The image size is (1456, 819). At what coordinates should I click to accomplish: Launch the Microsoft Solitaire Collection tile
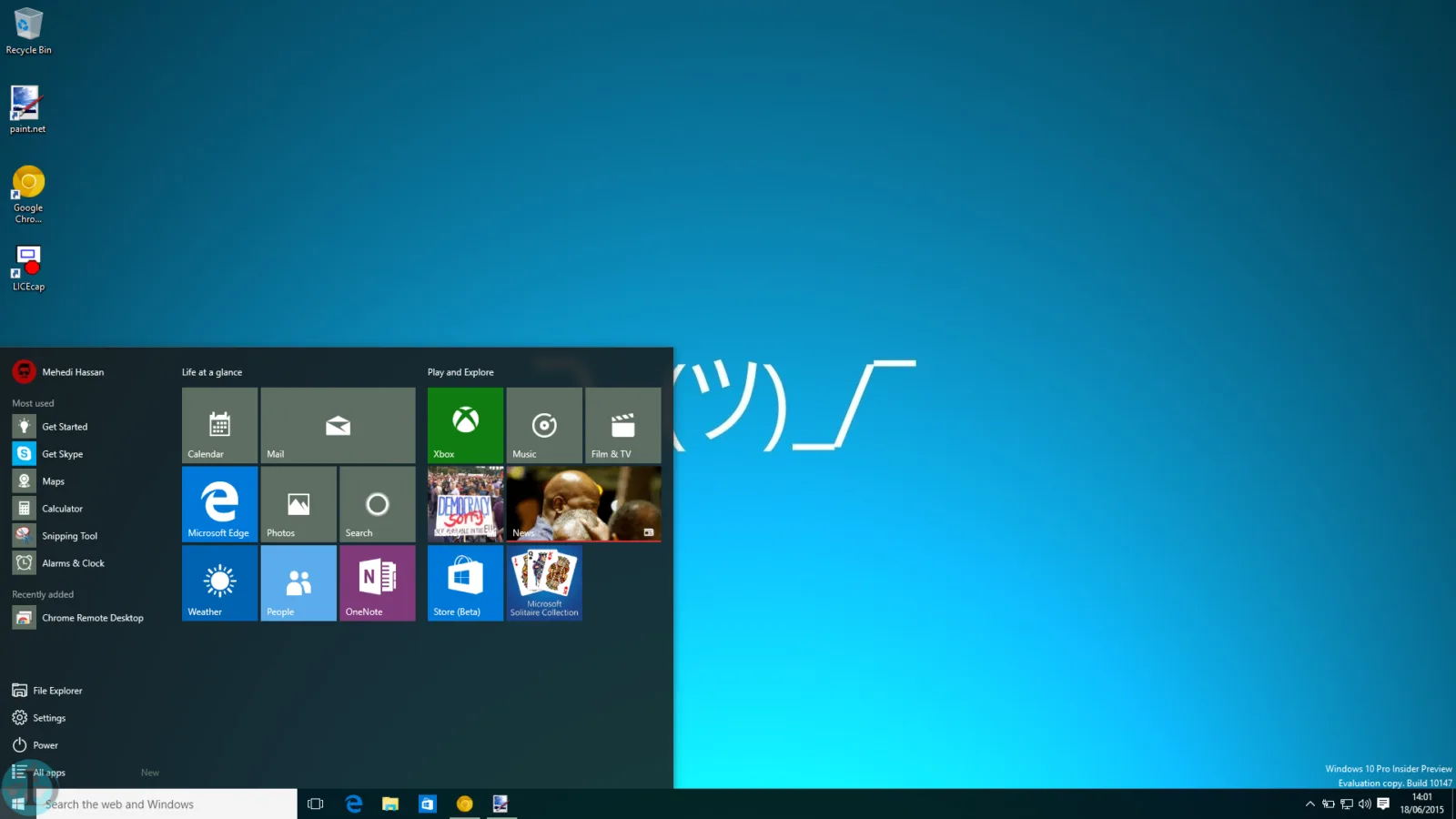[x=544, y=583]
